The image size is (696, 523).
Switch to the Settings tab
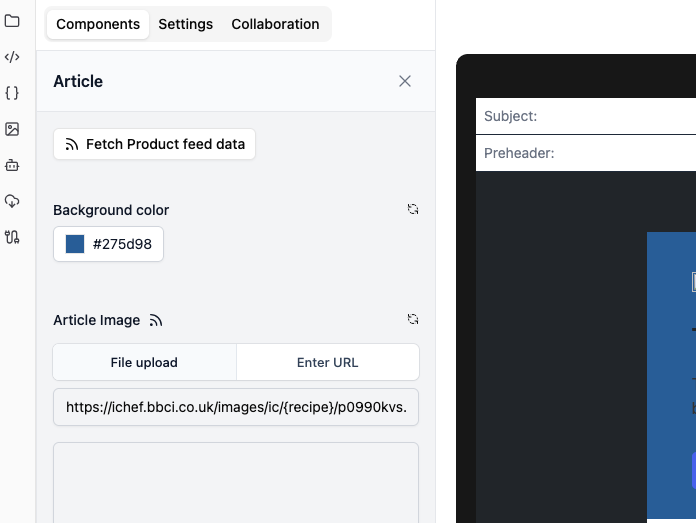185,24
